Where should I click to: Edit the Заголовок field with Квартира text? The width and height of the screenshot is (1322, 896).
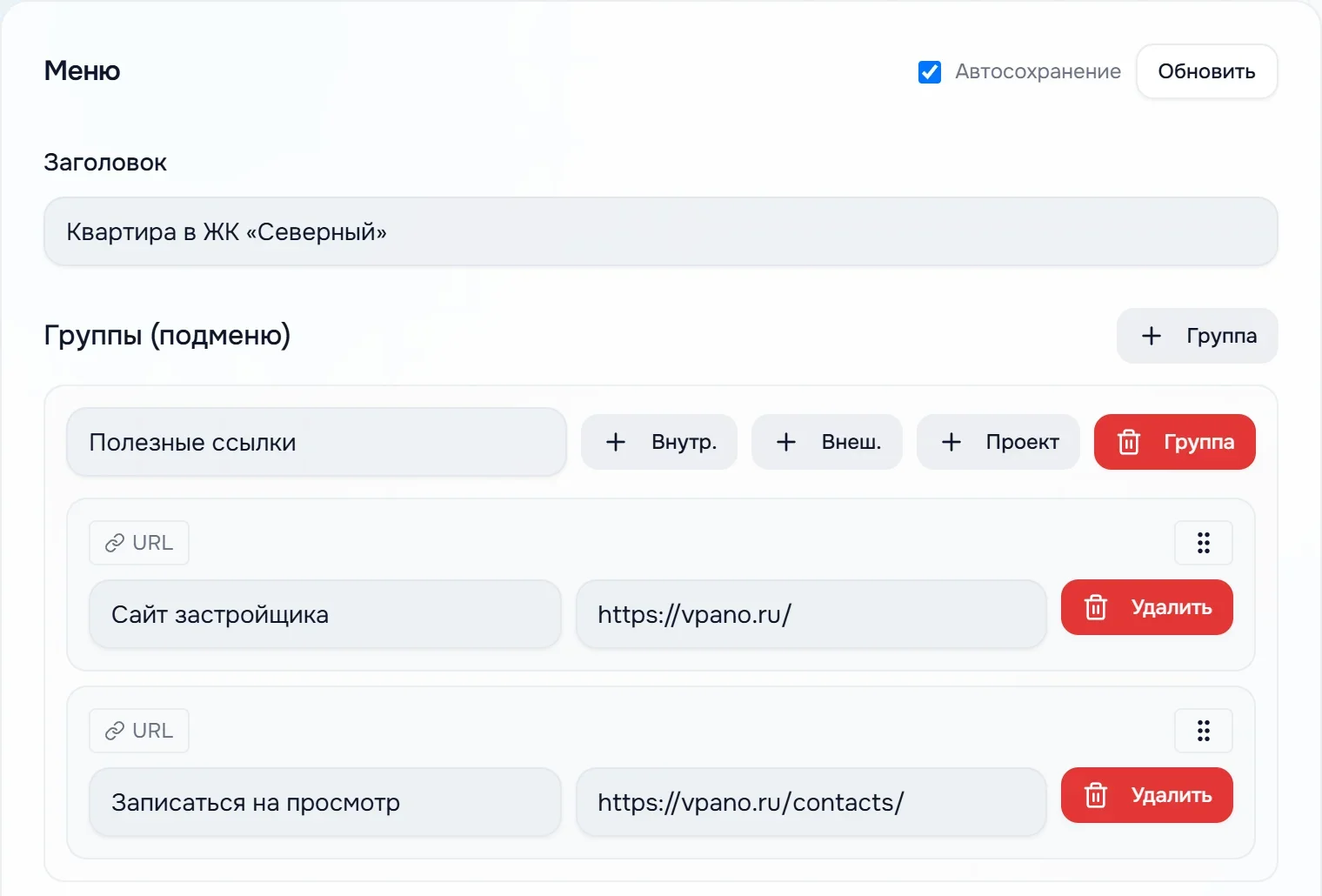(x=660, y=231)
